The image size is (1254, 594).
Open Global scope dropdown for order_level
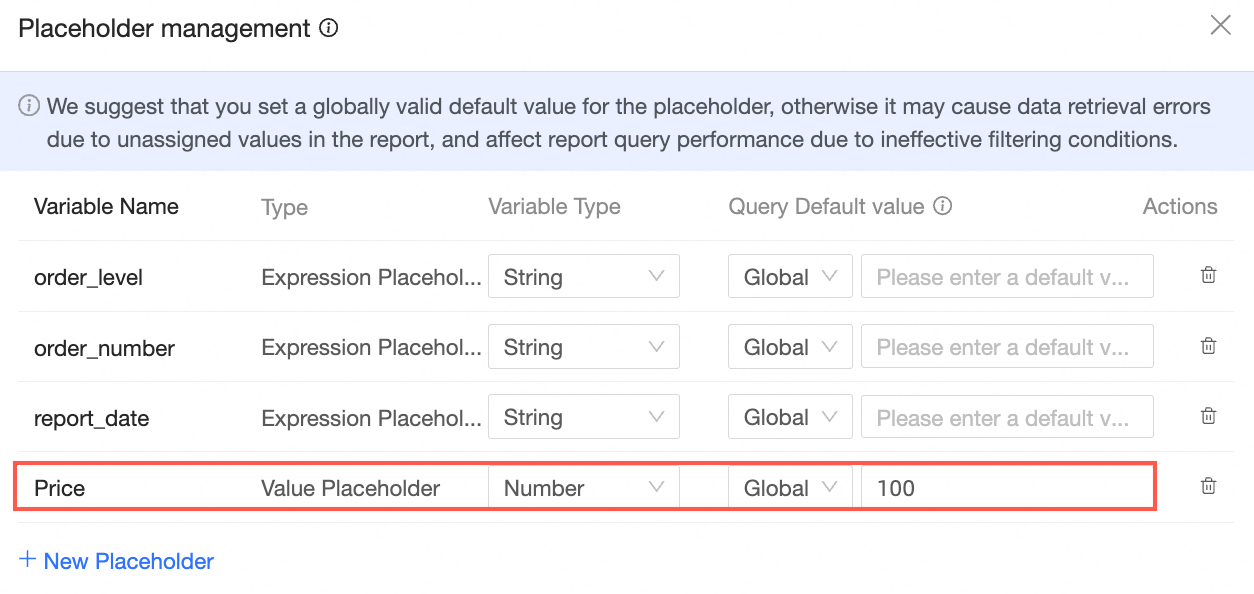tap(789, 277)
